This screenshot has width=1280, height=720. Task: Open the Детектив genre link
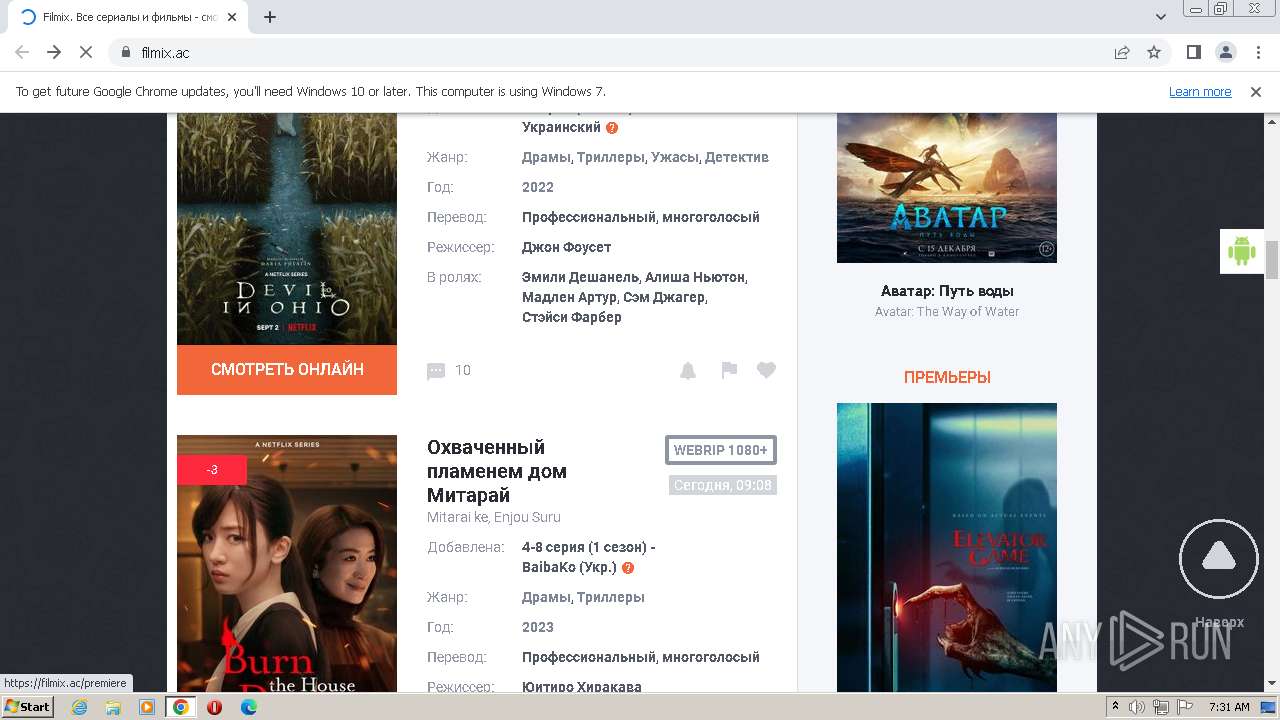coord(737,157)
